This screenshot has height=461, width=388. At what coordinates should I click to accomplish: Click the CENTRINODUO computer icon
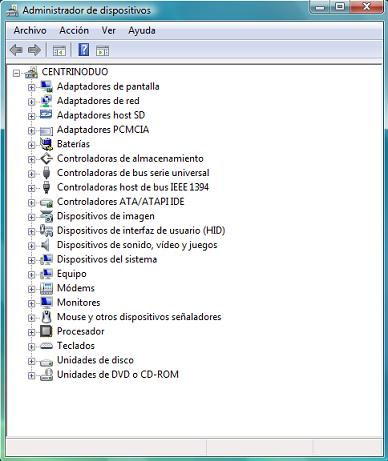click(31, 72)
